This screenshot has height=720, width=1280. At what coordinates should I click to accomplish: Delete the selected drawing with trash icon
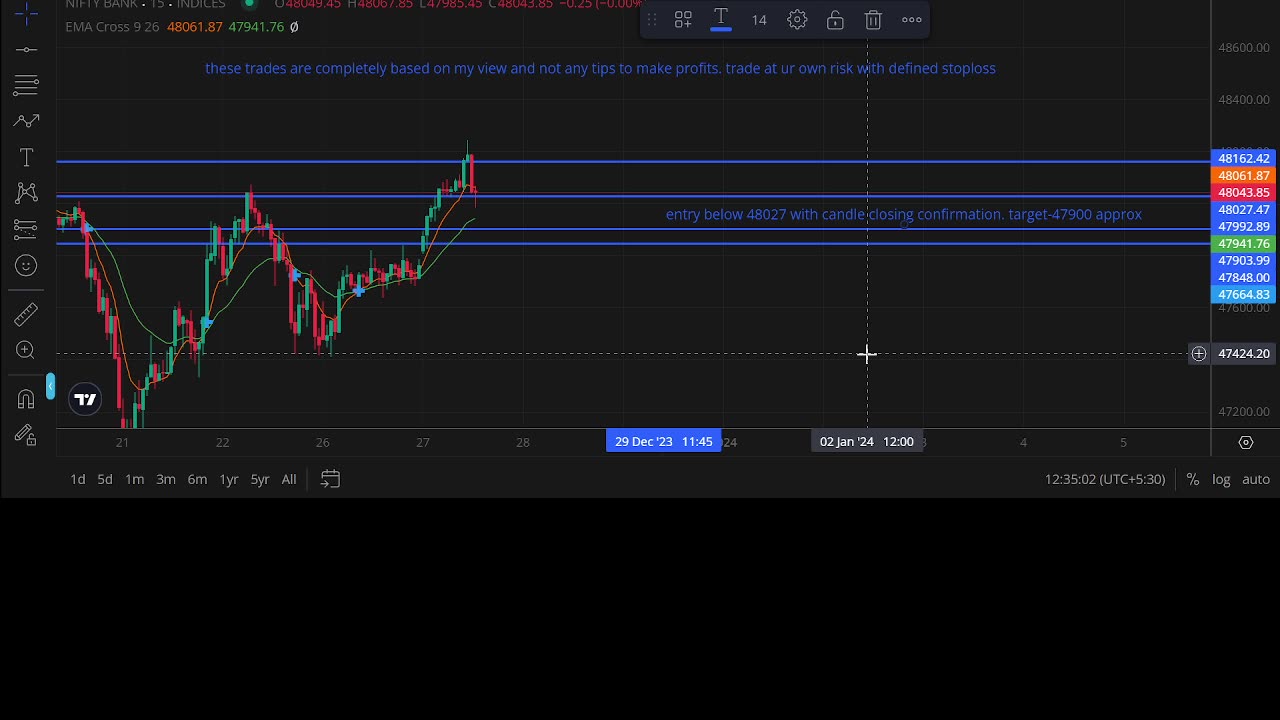(873, 20)
